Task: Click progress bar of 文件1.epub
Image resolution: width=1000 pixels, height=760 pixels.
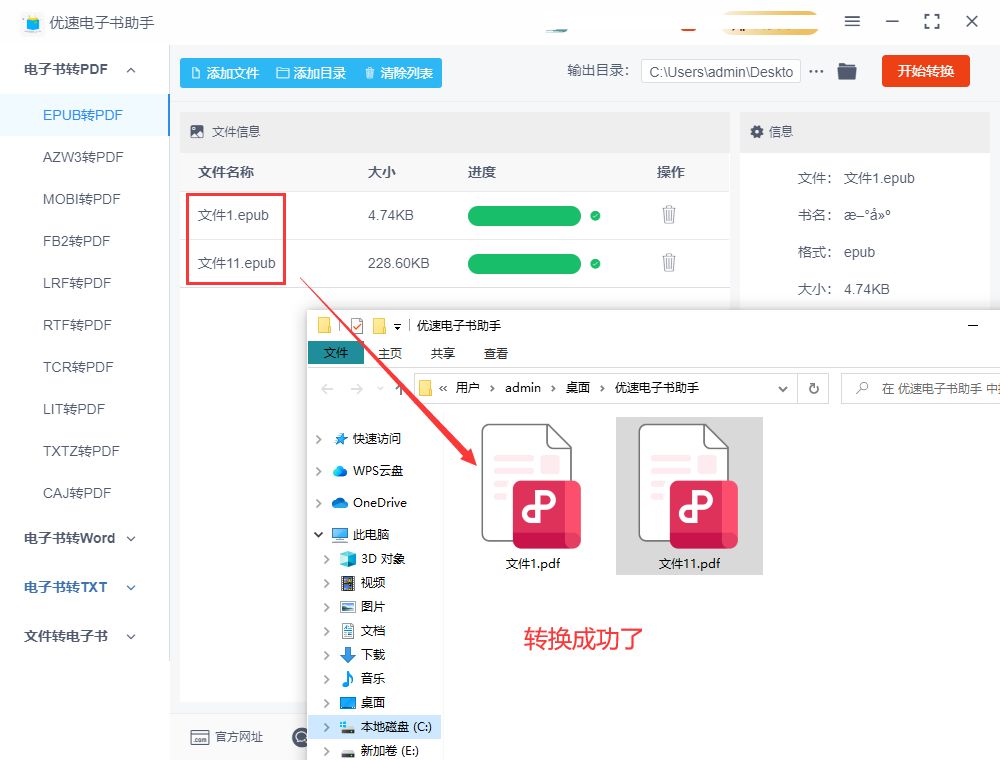Action: [524, 216]
